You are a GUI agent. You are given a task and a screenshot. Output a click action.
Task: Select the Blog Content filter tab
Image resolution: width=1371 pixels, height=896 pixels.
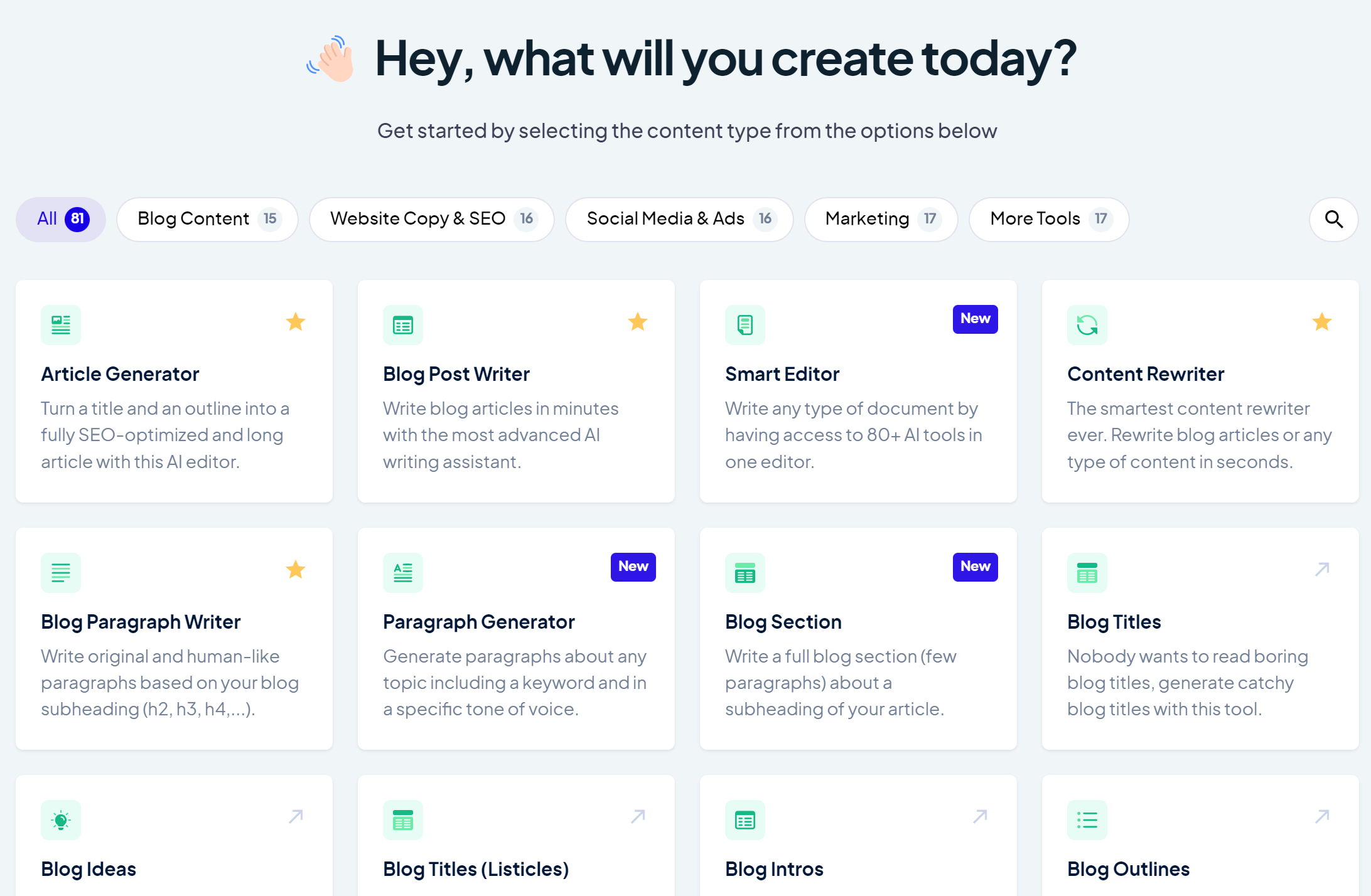(x=207, y=219)
